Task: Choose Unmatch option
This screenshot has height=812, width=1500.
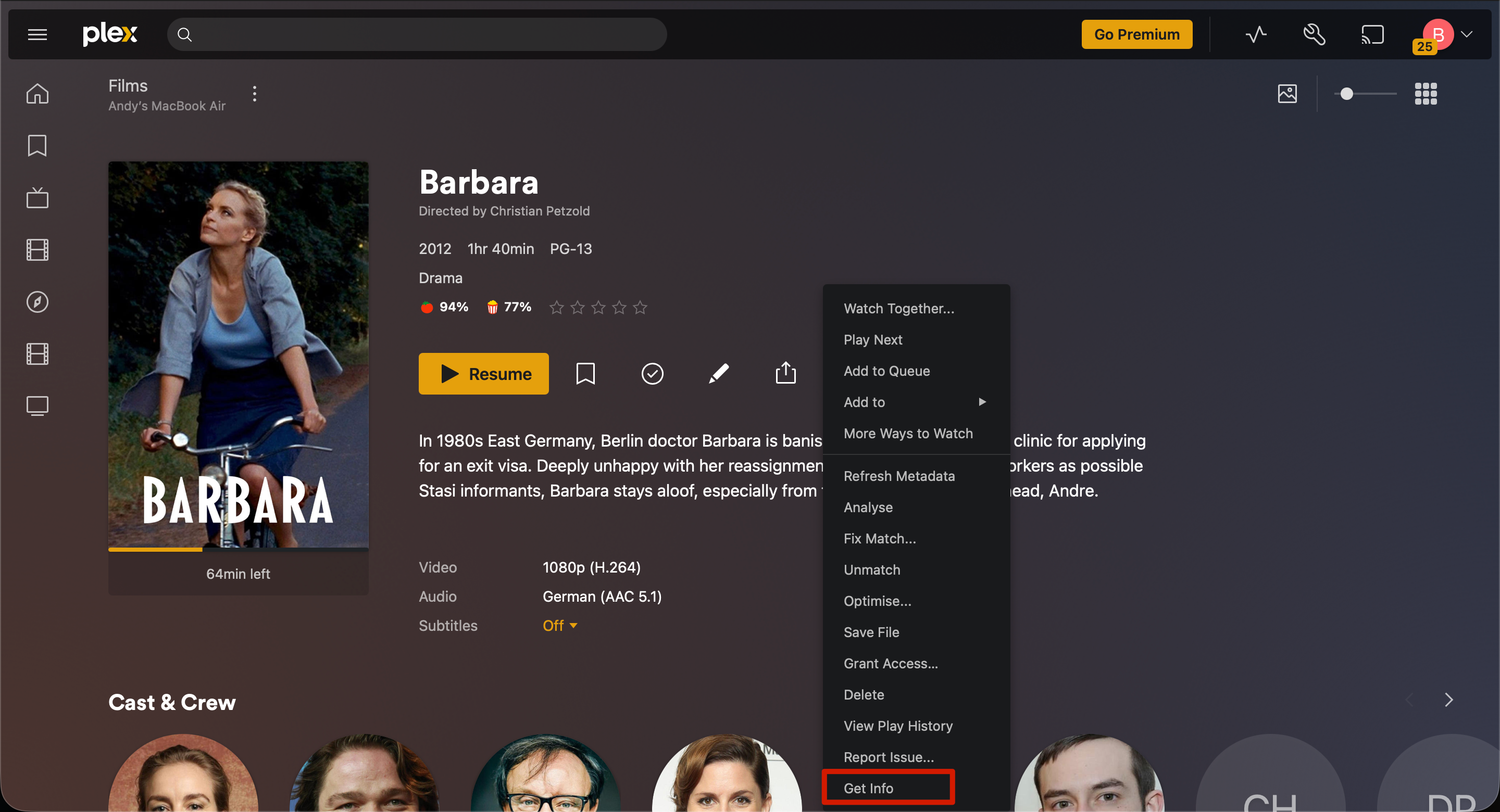Action: 916,570
